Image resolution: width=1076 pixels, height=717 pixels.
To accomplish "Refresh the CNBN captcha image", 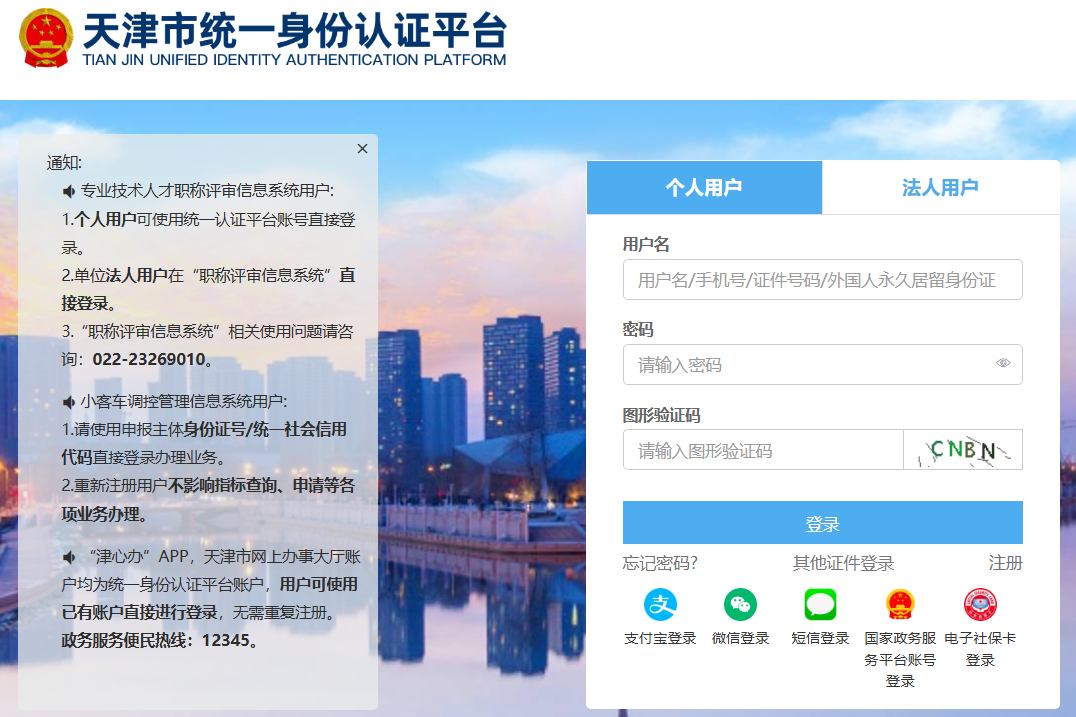I will coord(963,450).
